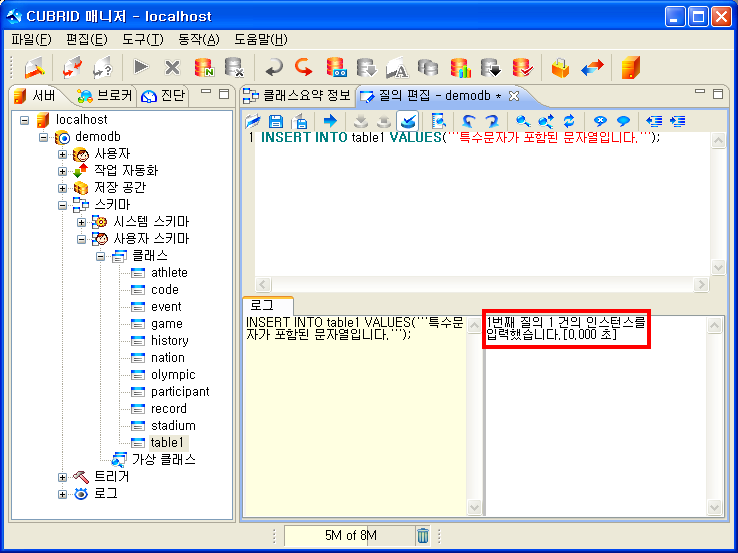Image resolution: width=738 pixels, height=553 pixels.
Task: Click the run query arrow in query editor
Action: point(330,121)
